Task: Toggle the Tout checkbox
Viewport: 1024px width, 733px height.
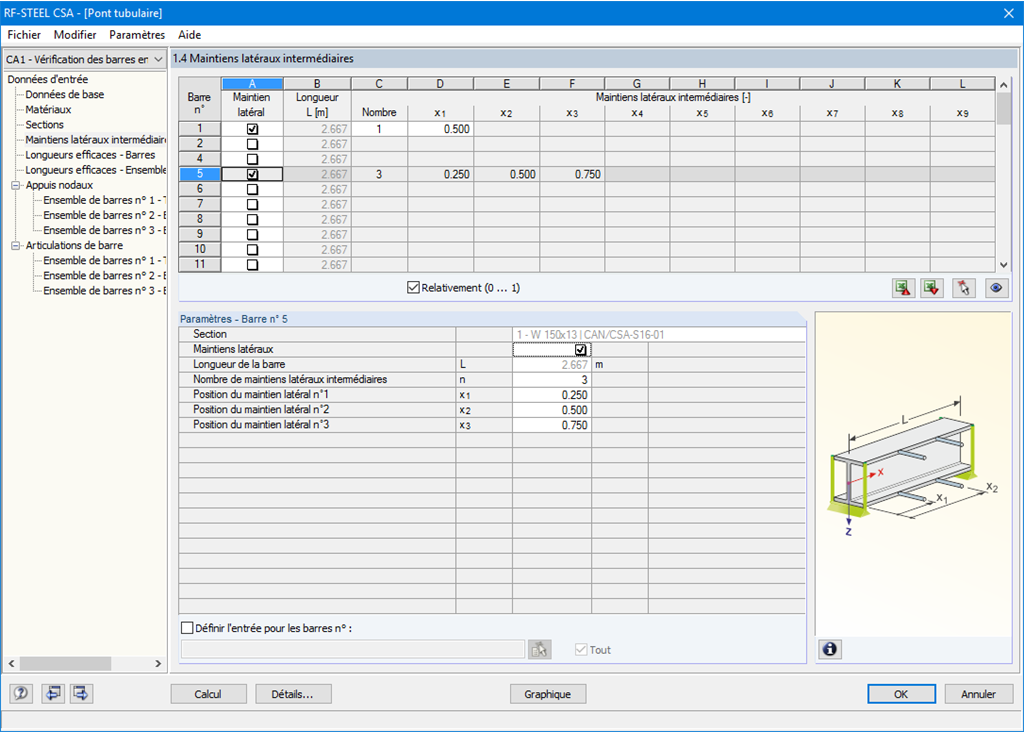Action: 581,649
